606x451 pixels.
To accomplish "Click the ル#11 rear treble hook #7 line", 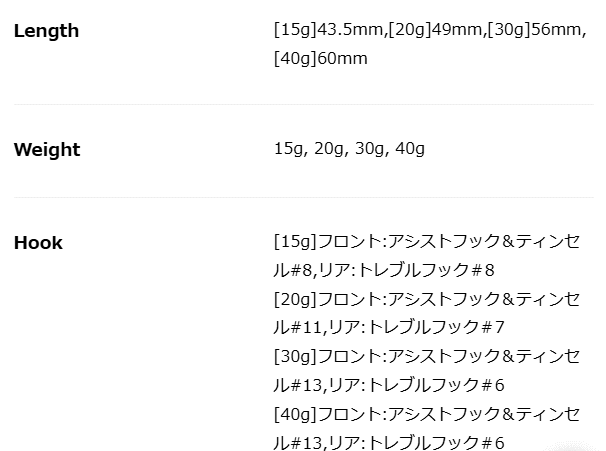I will [389, 327].
